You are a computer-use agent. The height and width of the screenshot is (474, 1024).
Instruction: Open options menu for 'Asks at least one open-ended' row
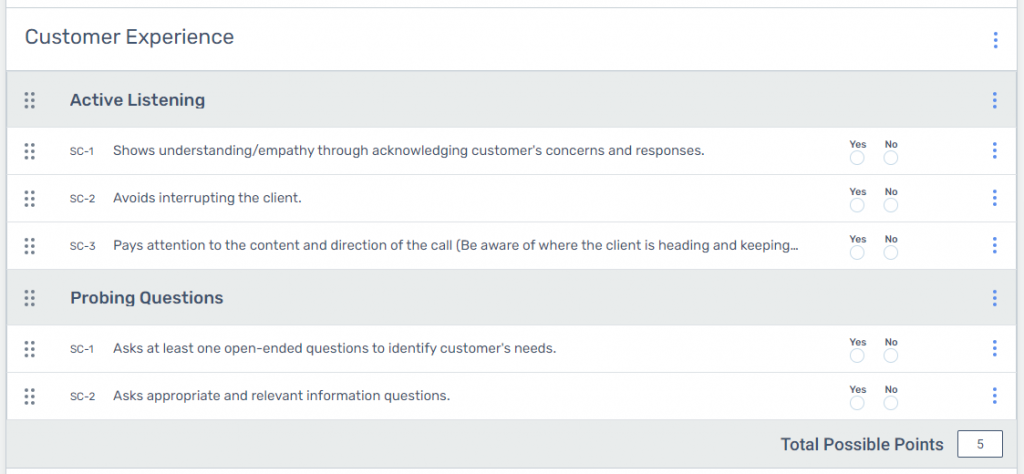(x=995, y=348)
